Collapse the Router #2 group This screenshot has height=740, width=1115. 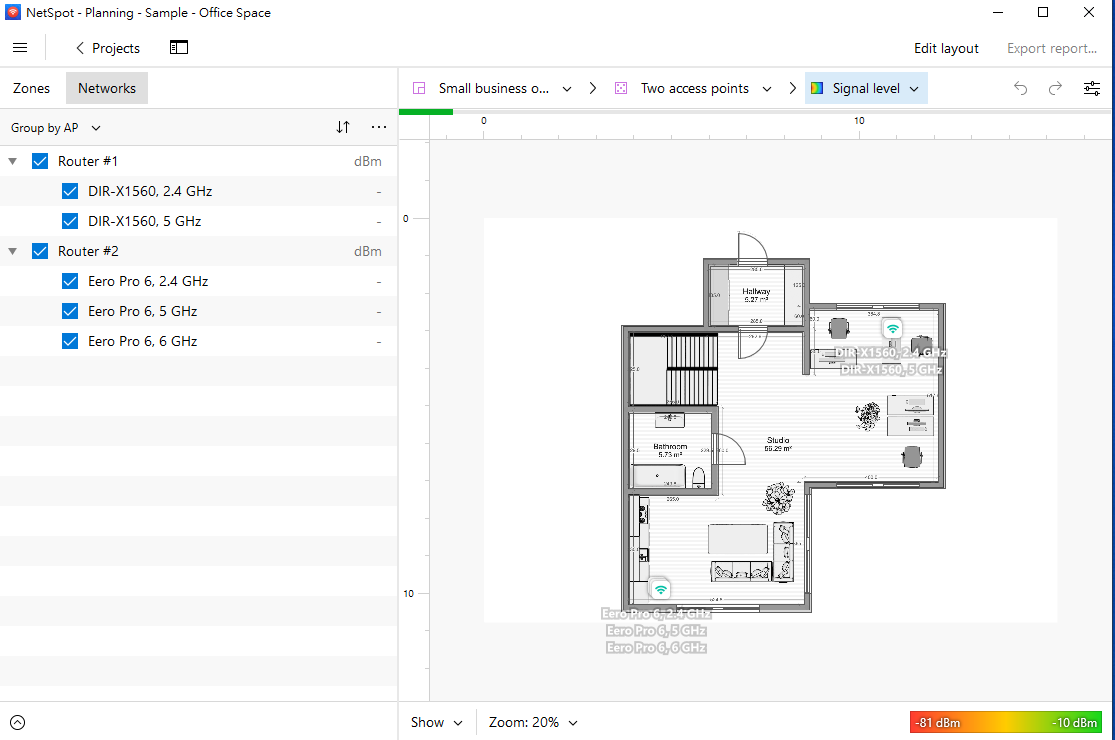point(13,251)
